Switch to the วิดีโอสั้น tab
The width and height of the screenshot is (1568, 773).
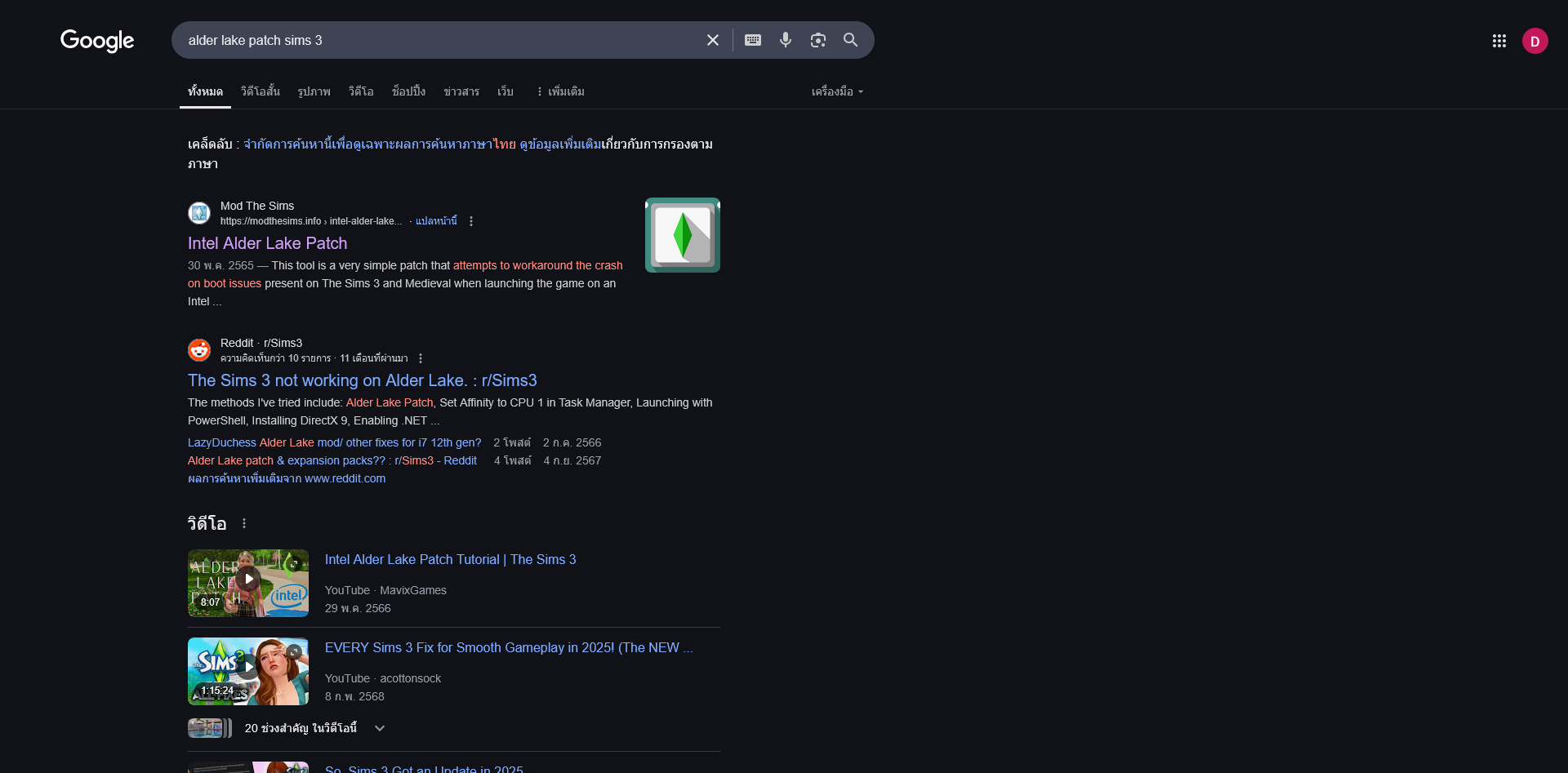pyautogui.click(x=261, y=91)
